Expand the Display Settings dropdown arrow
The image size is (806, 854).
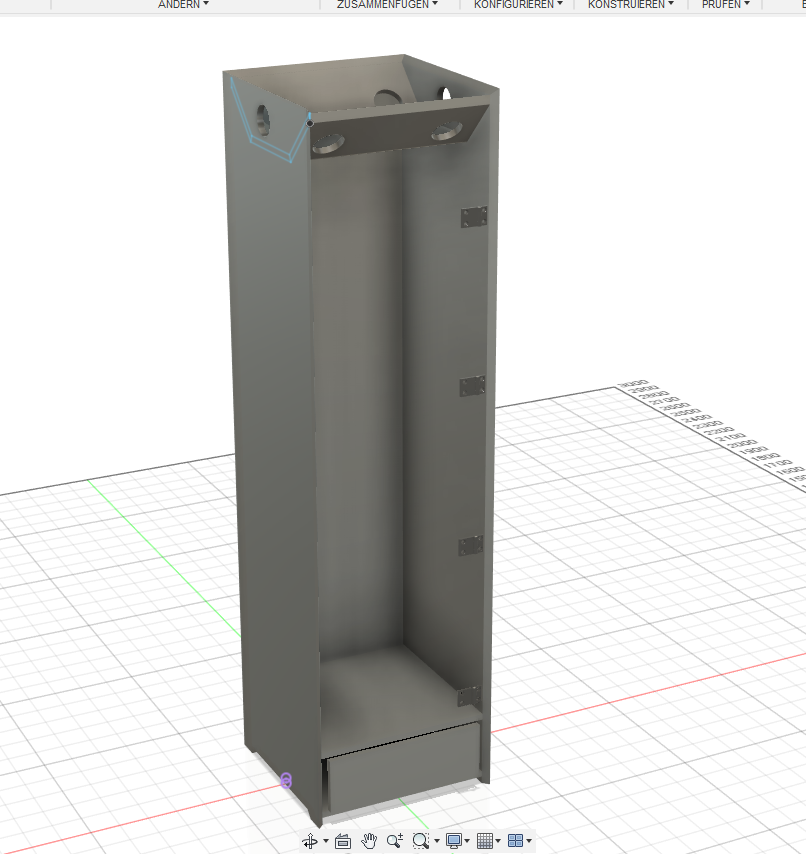click(467, 841)
